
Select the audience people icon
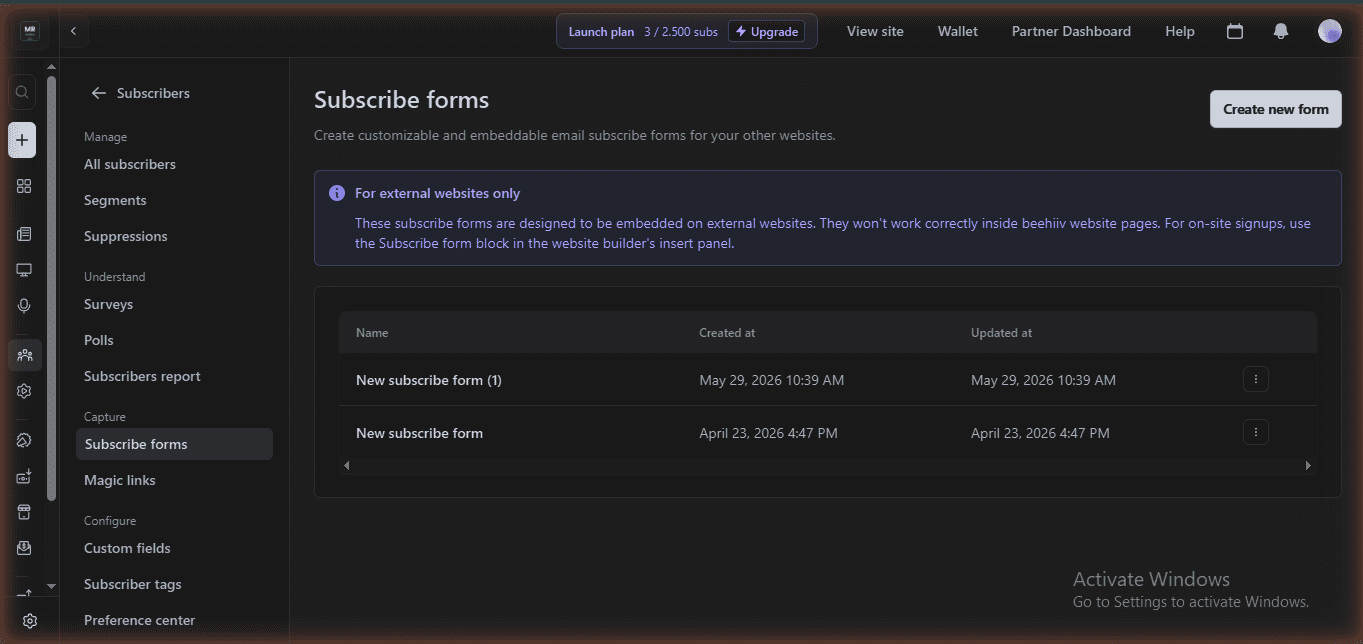click(24, 355)
